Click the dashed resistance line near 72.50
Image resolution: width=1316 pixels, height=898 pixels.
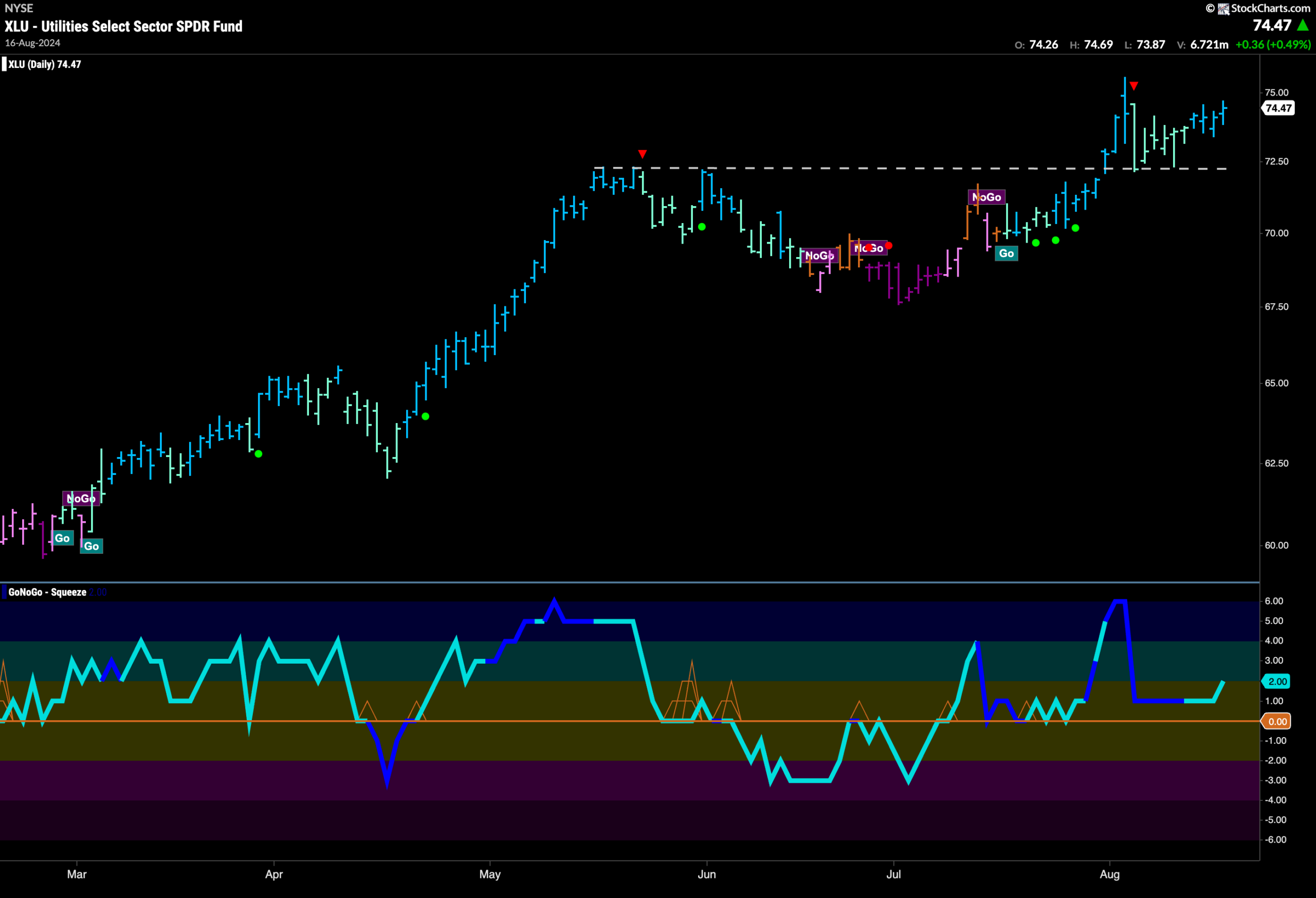click(910, 168)
